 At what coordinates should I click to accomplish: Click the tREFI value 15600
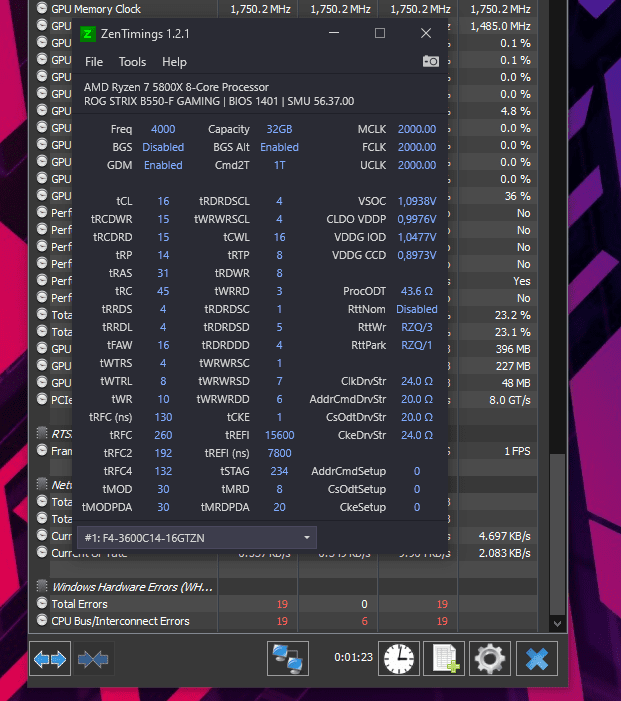pos(279,435)
